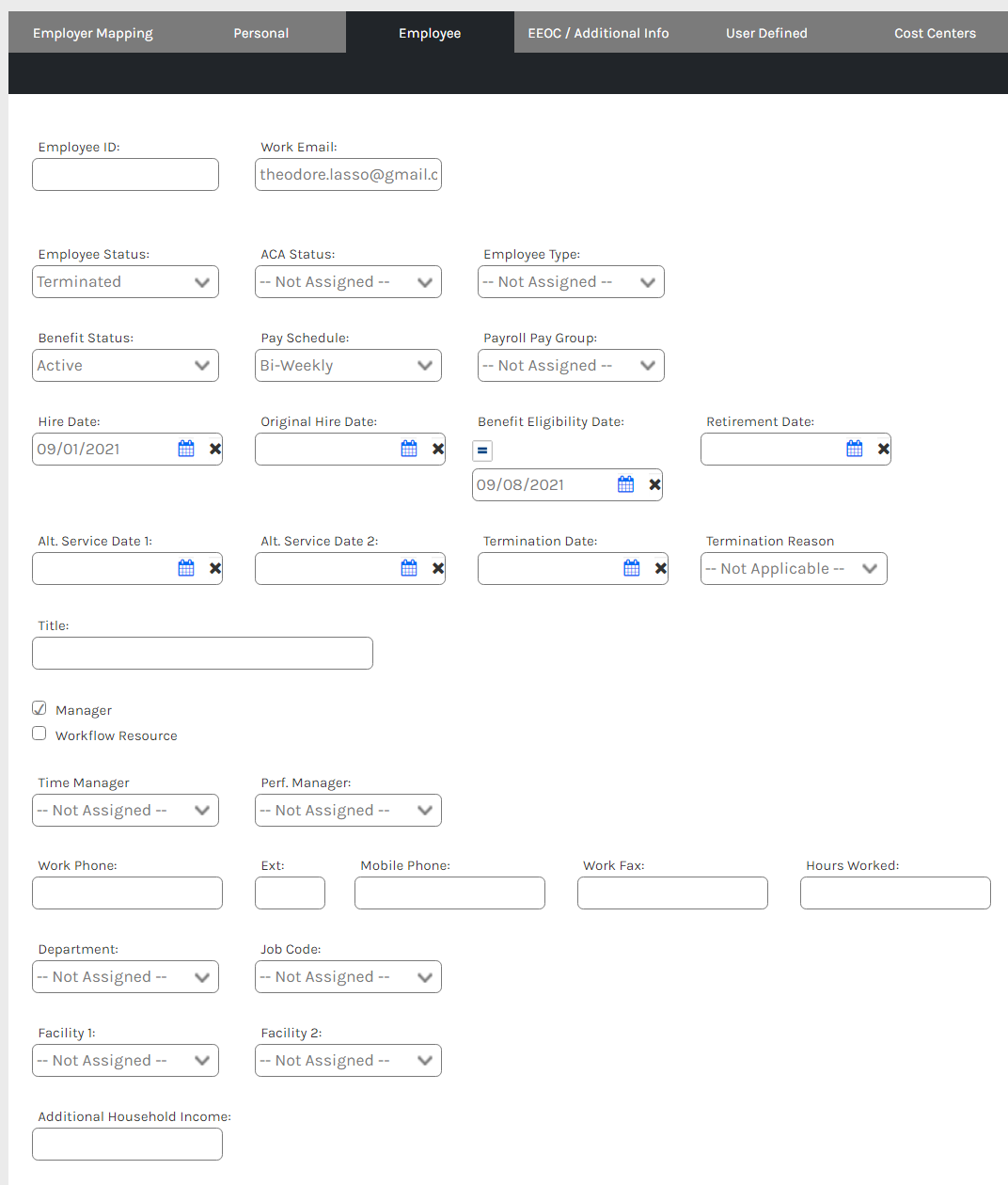Open the Job Code dropdown
The height and width of the screenshot is (1185, 1008).
point(348,977)
